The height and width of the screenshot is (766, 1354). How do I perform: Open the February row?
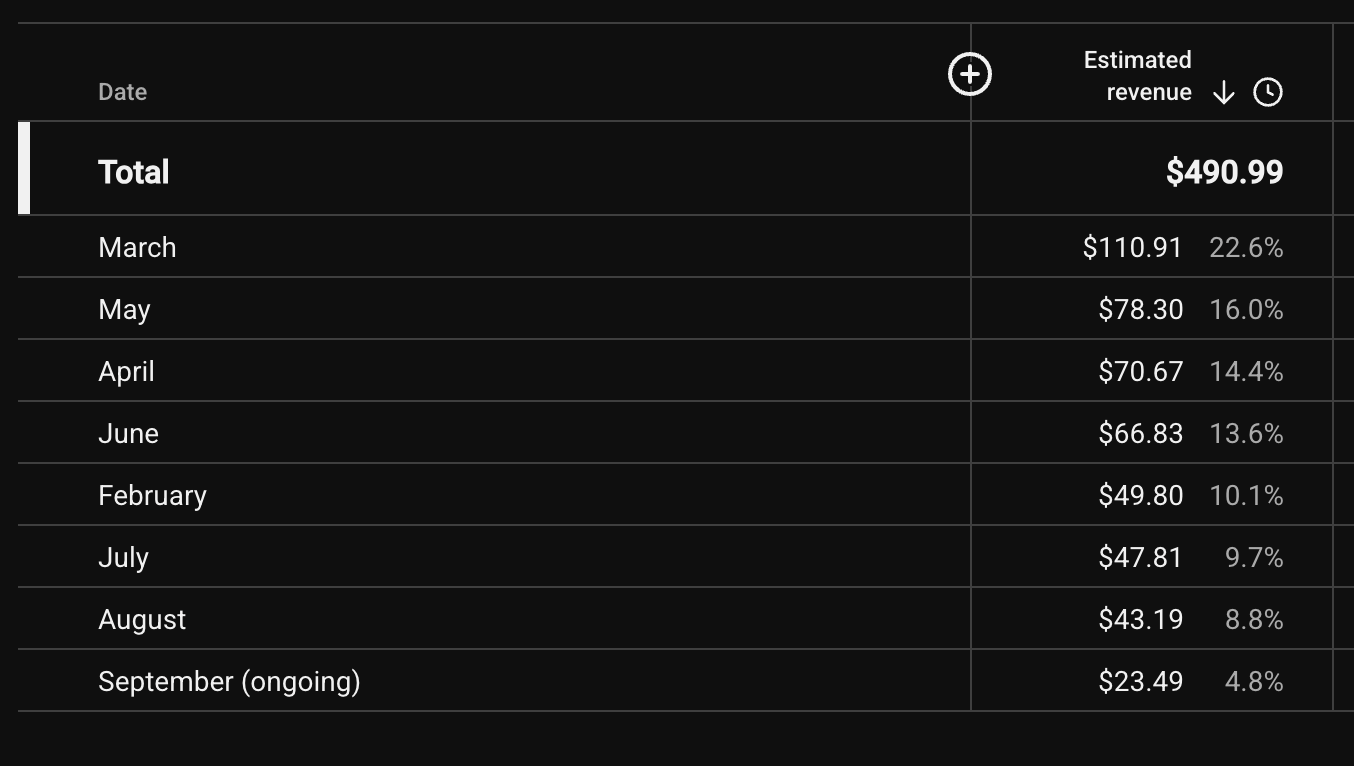tap(676, 495)
